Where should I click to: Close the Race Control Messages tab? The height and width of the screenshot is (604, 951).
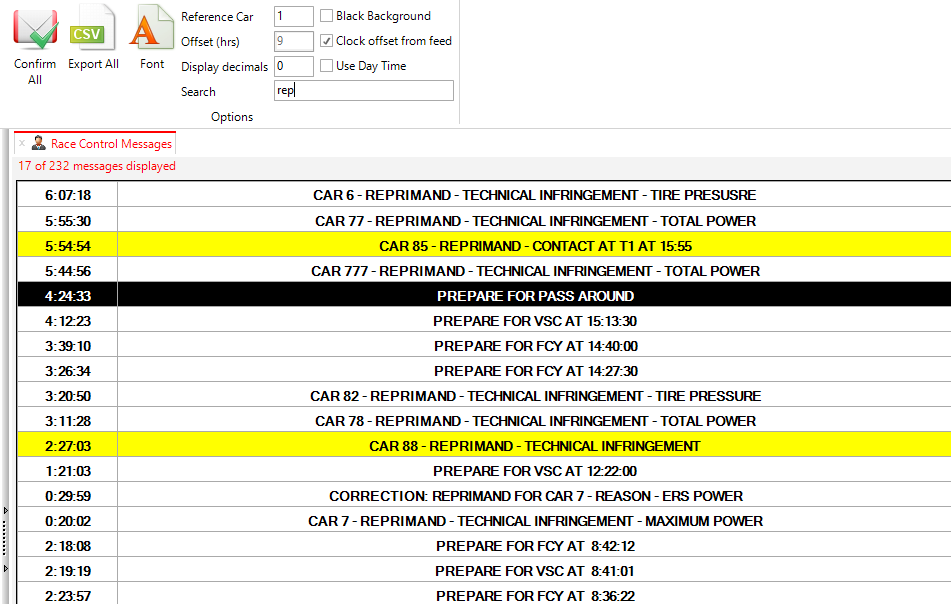point(22,144)
